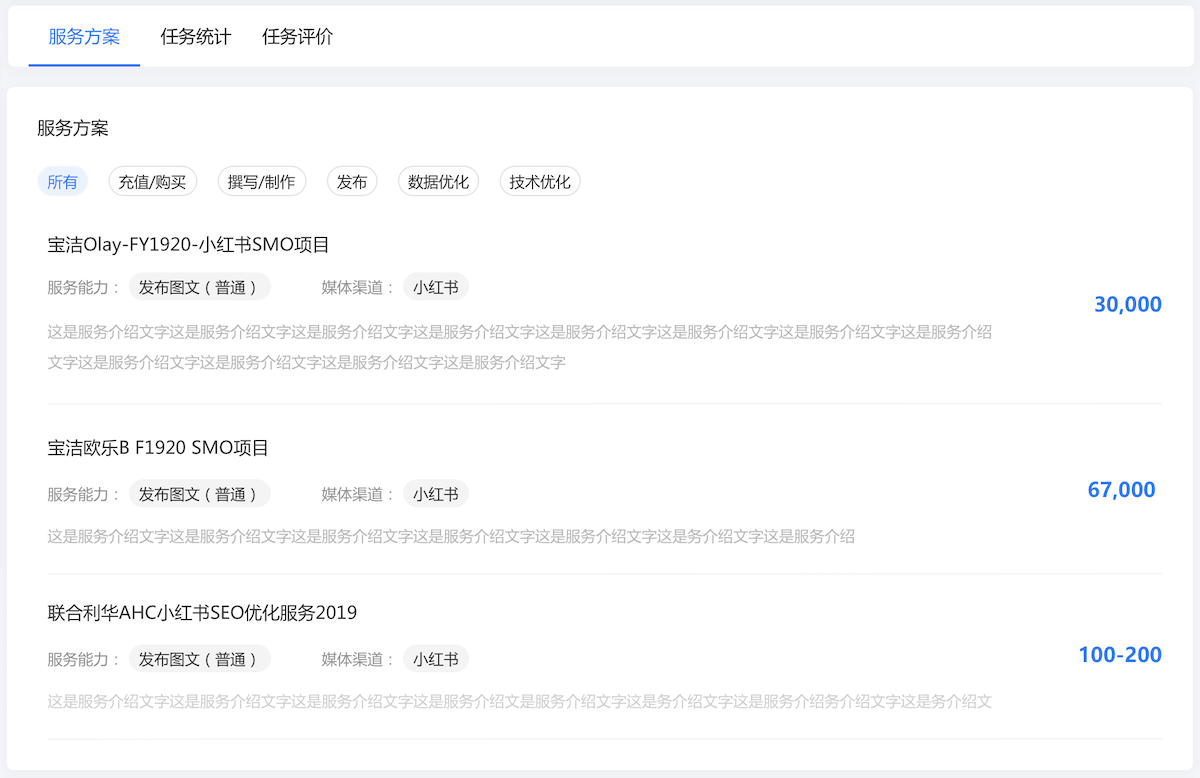Click 服务能力 label in the 欧乐B row

84,494
